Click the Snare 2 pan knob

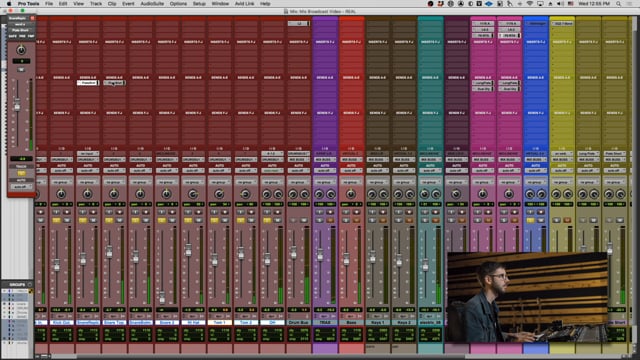(167, 194)
